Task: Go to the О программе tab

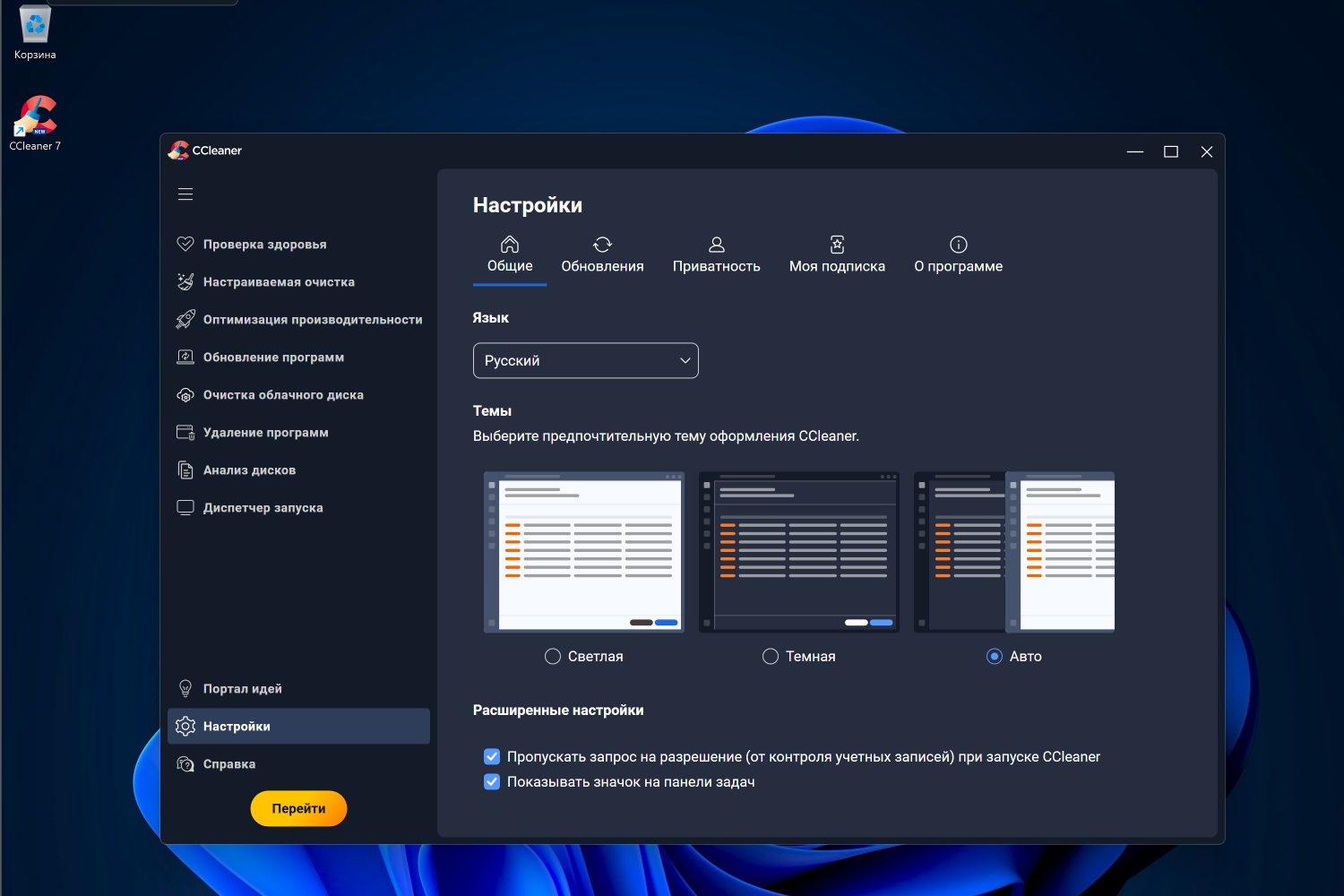Action: (x=959, y=257)
